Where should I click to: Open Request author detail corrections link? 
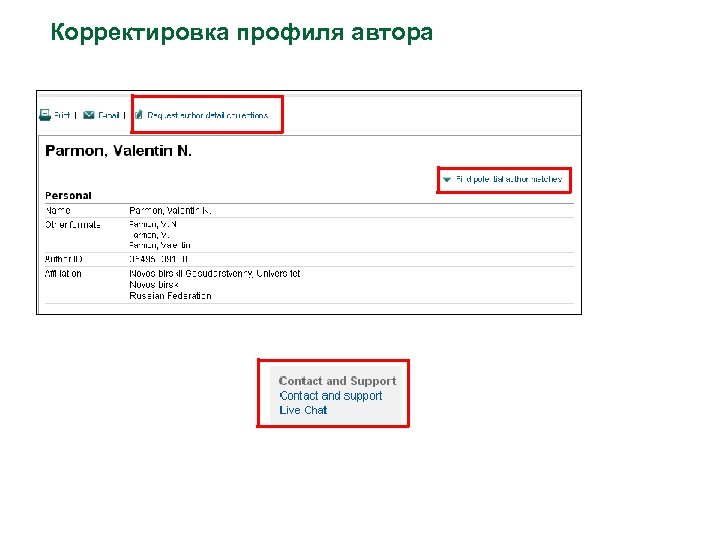tap(208, 115)
